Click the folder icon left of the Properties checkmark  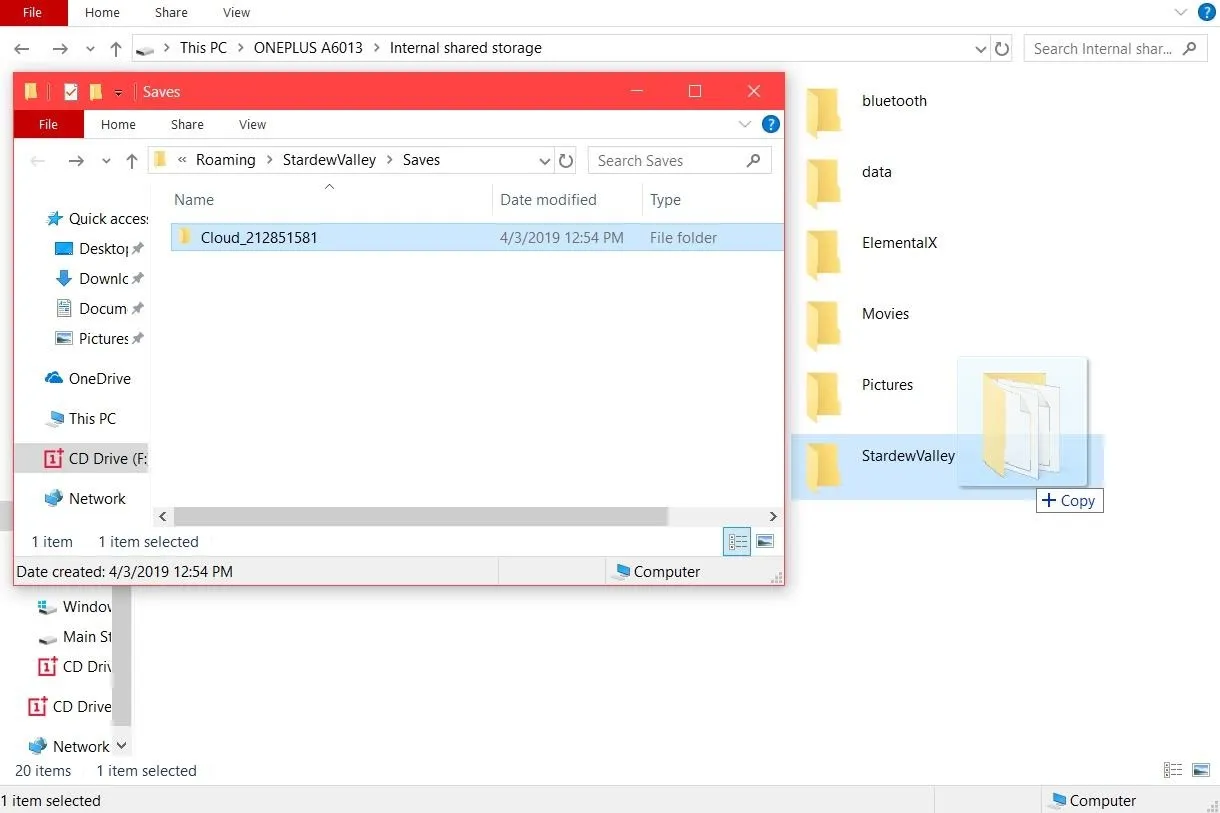[31, 92]
